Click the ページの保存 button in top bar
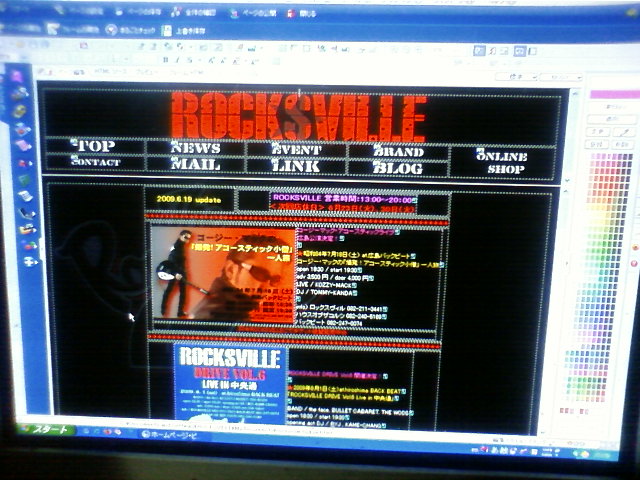 [137, 11]
